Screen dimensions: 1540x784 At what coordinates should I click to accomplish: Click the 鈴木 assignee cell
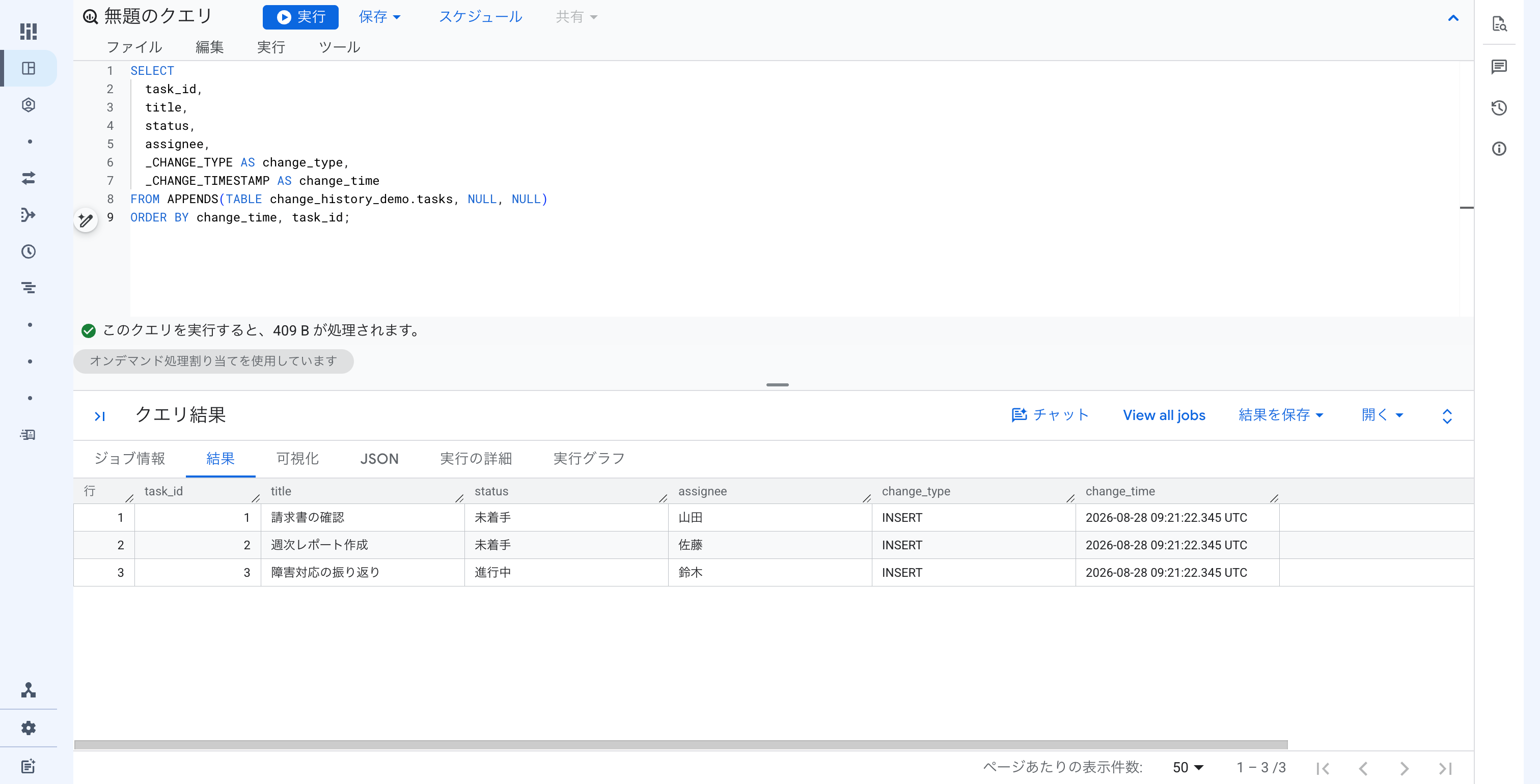click(x=770, y=572)
